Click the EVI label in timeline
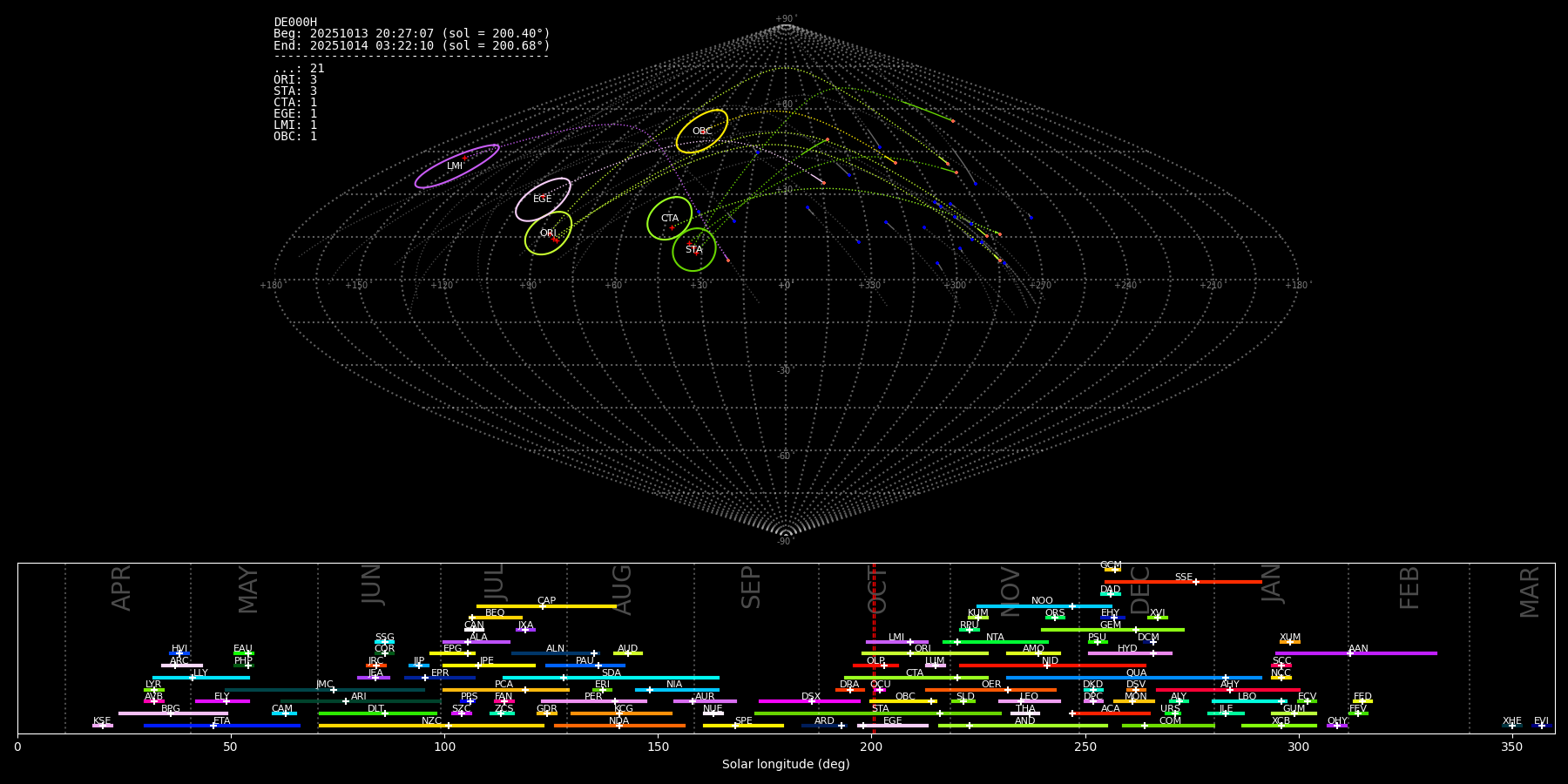1568x784 pixels. tap(1541, 721)
